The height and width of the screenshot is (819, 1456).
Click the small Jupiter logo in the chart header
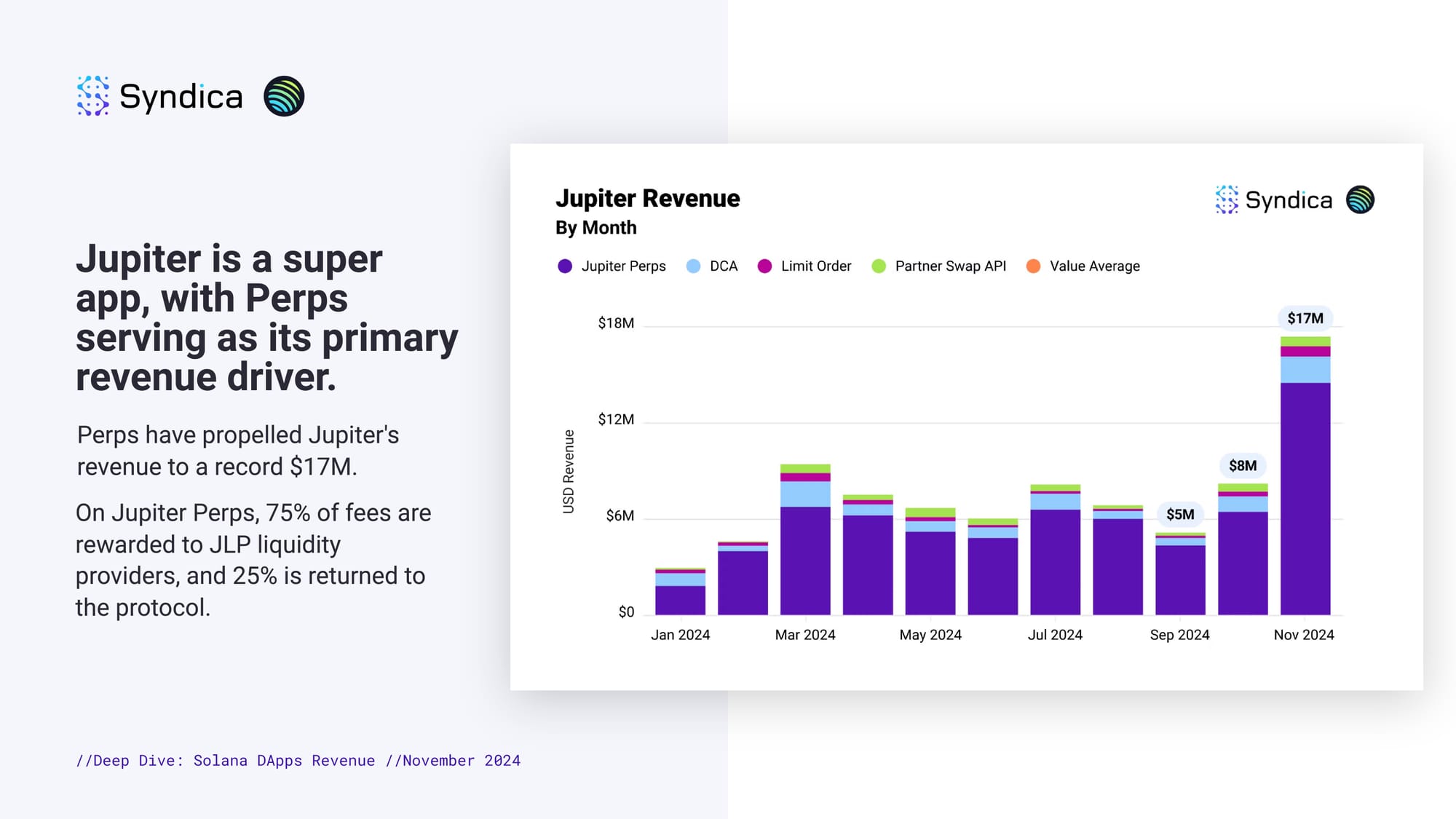coord(1360,199)
